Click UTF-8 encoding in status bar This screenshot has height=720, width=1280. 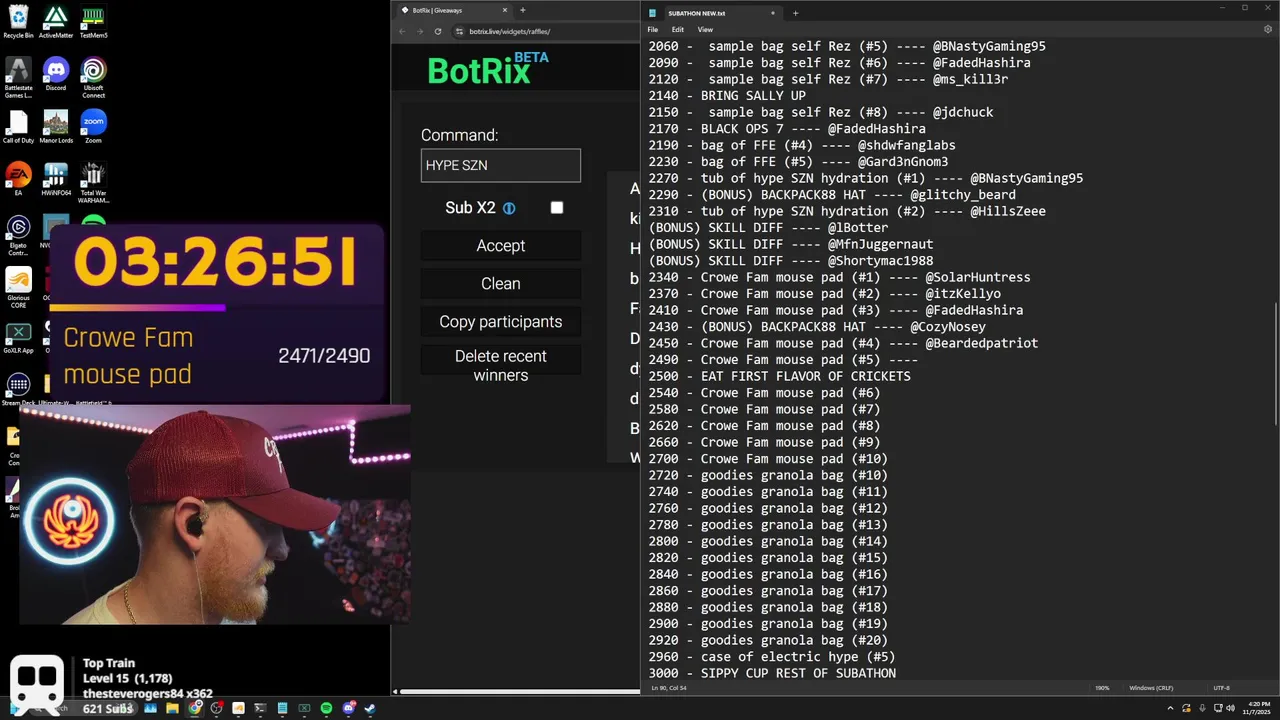[1221, 688]
